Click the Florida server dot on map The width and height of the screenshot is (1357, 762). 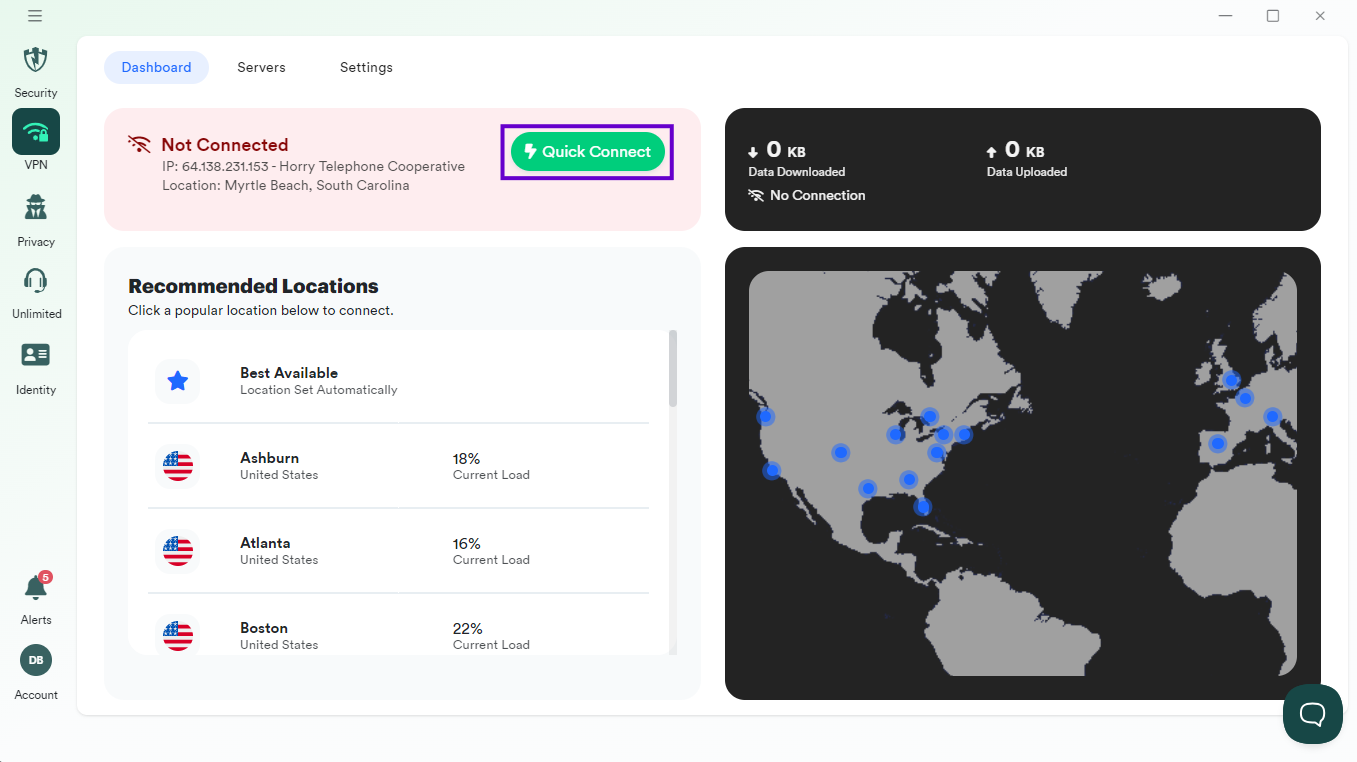(x=923, y=507)
